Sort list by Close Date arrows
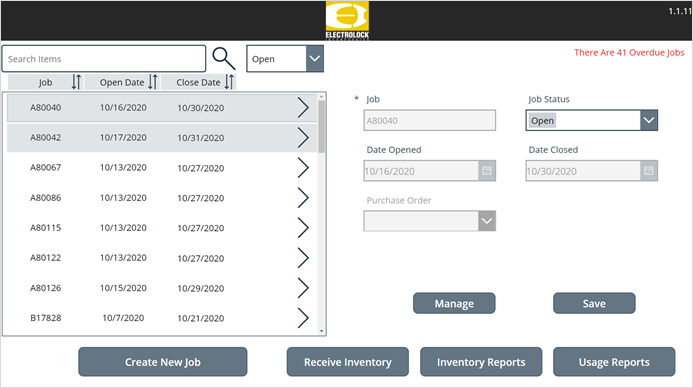 click(x=229, y=82)
